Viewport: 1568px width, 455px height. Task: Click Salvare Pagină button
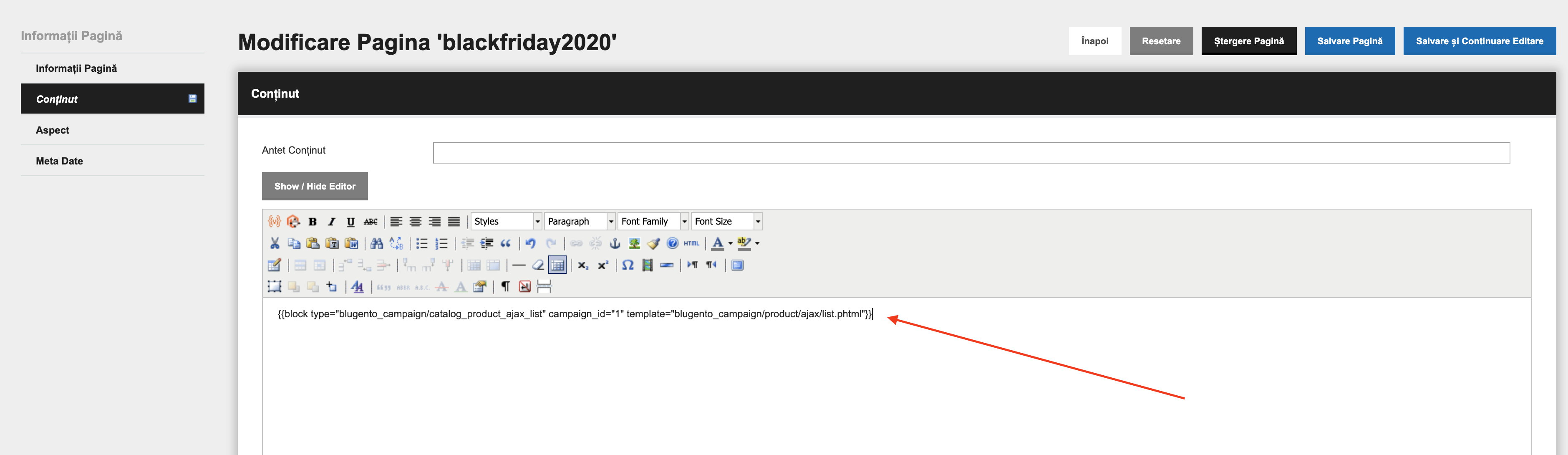coord(1350,41)
